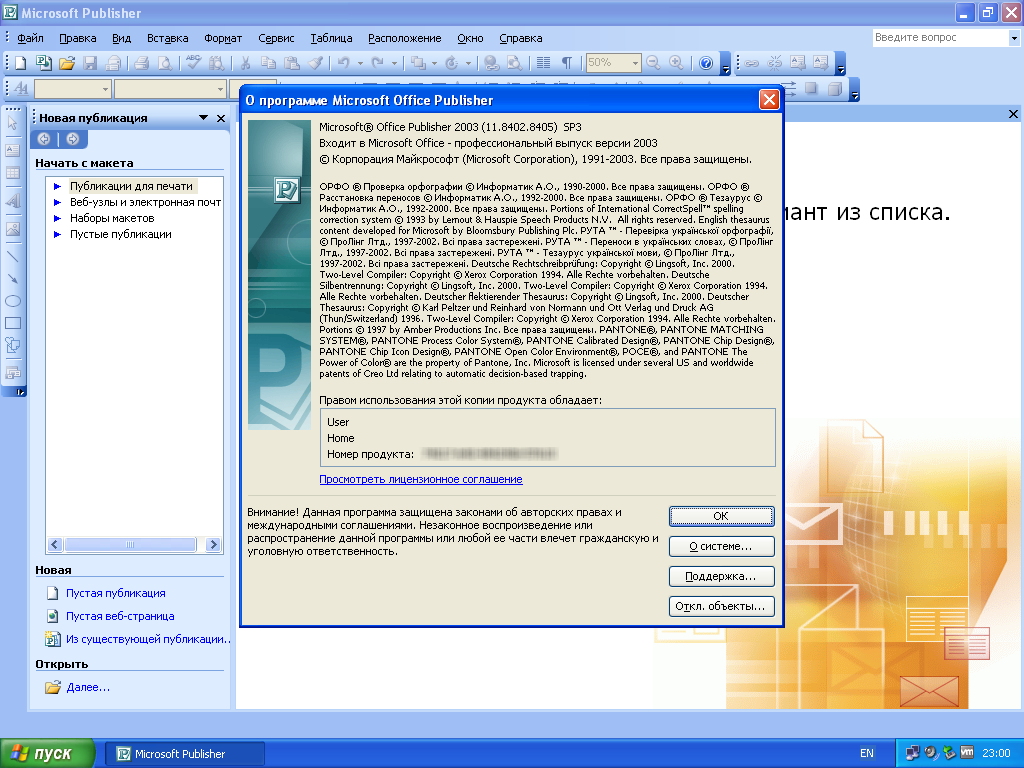
Task: Click the пуск Start button
Action: coord(47,754)
